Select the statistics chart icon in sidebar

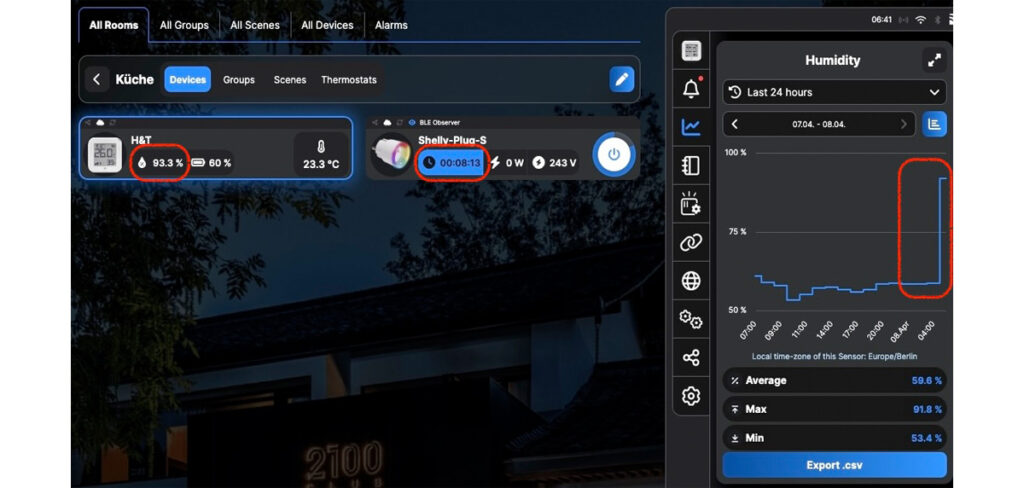[691, 127]
